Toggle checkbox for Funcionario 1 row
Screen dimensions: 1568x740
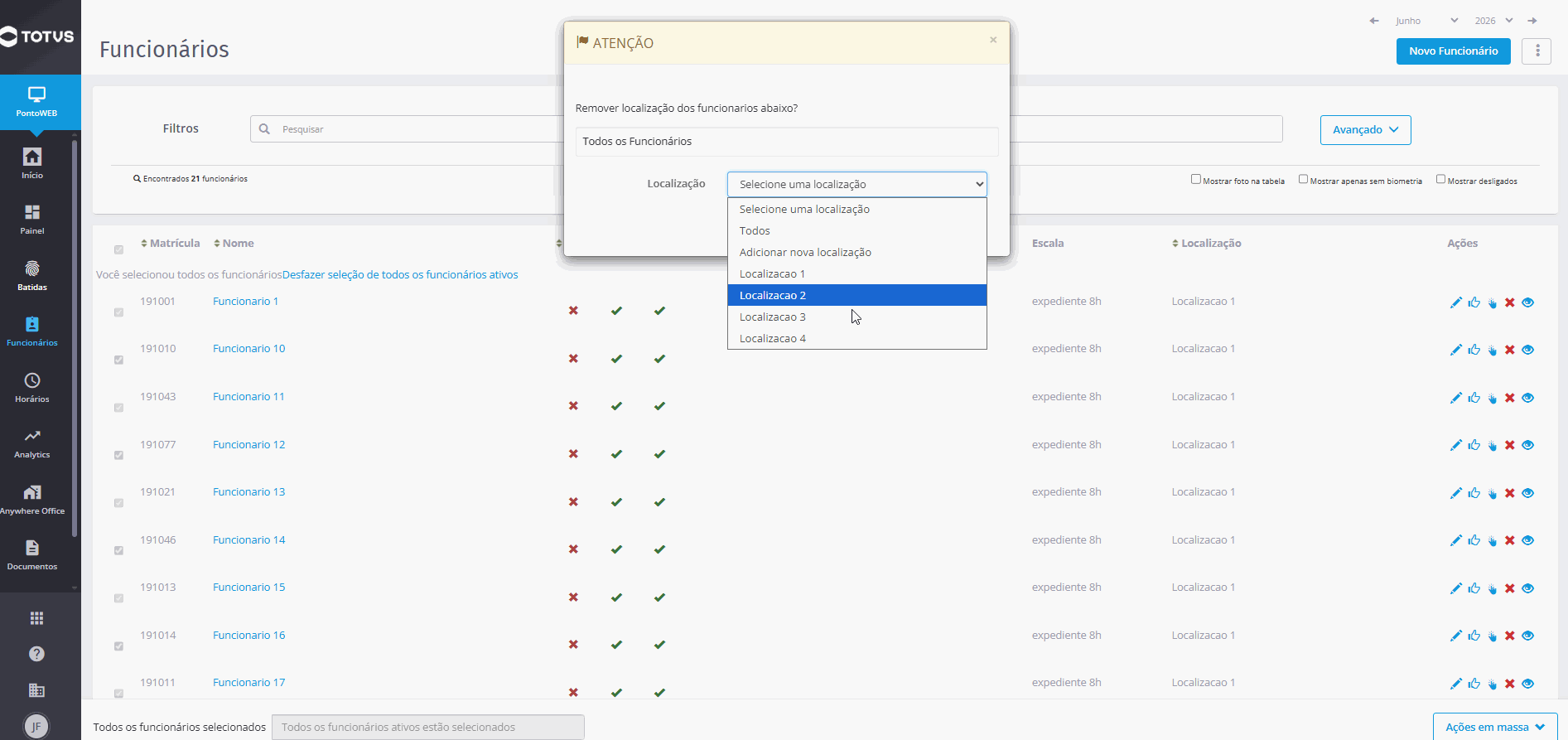(x=118, y=312)
